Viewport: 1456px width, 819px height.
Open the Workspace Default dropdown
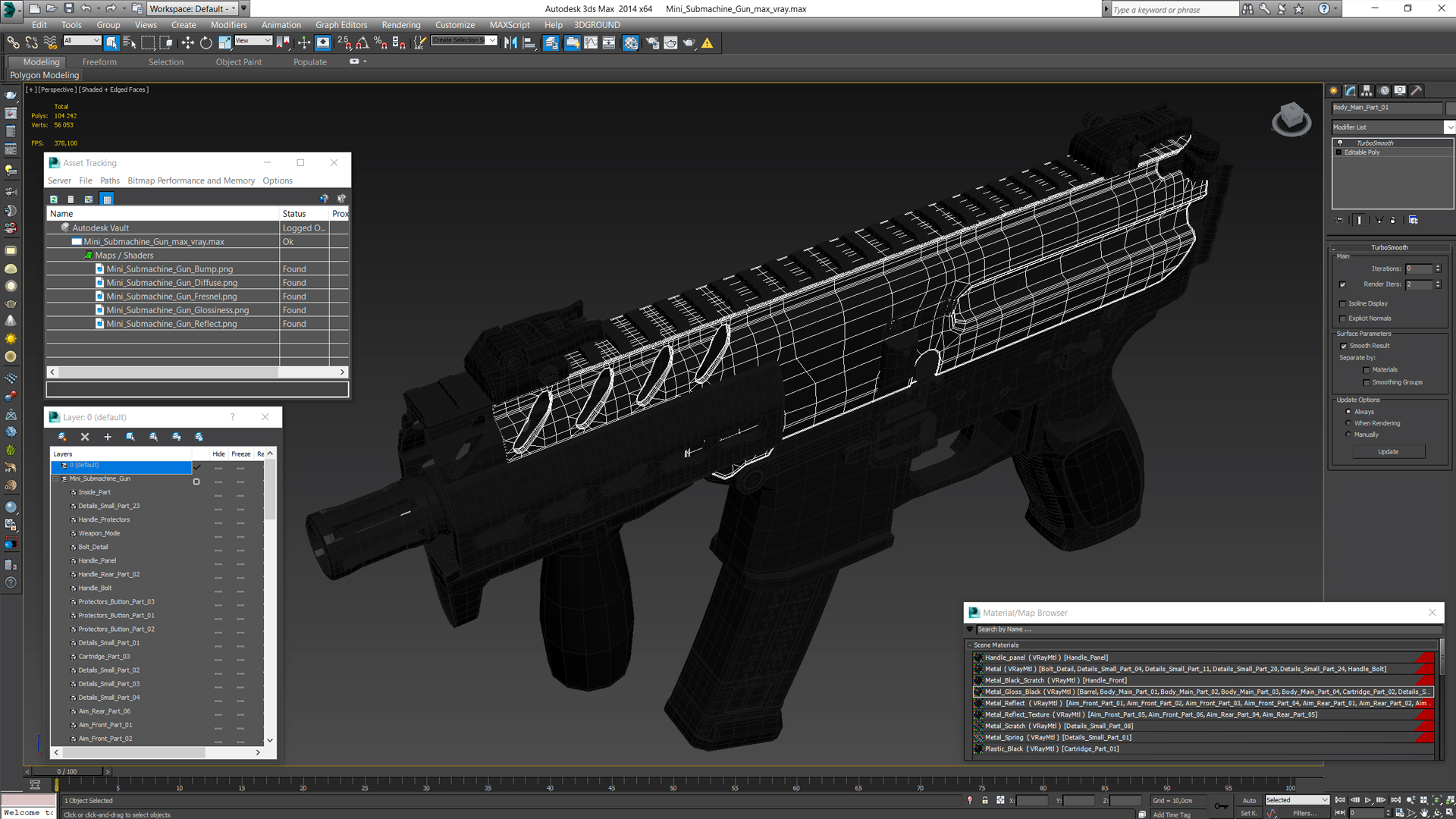click(193, 8)
